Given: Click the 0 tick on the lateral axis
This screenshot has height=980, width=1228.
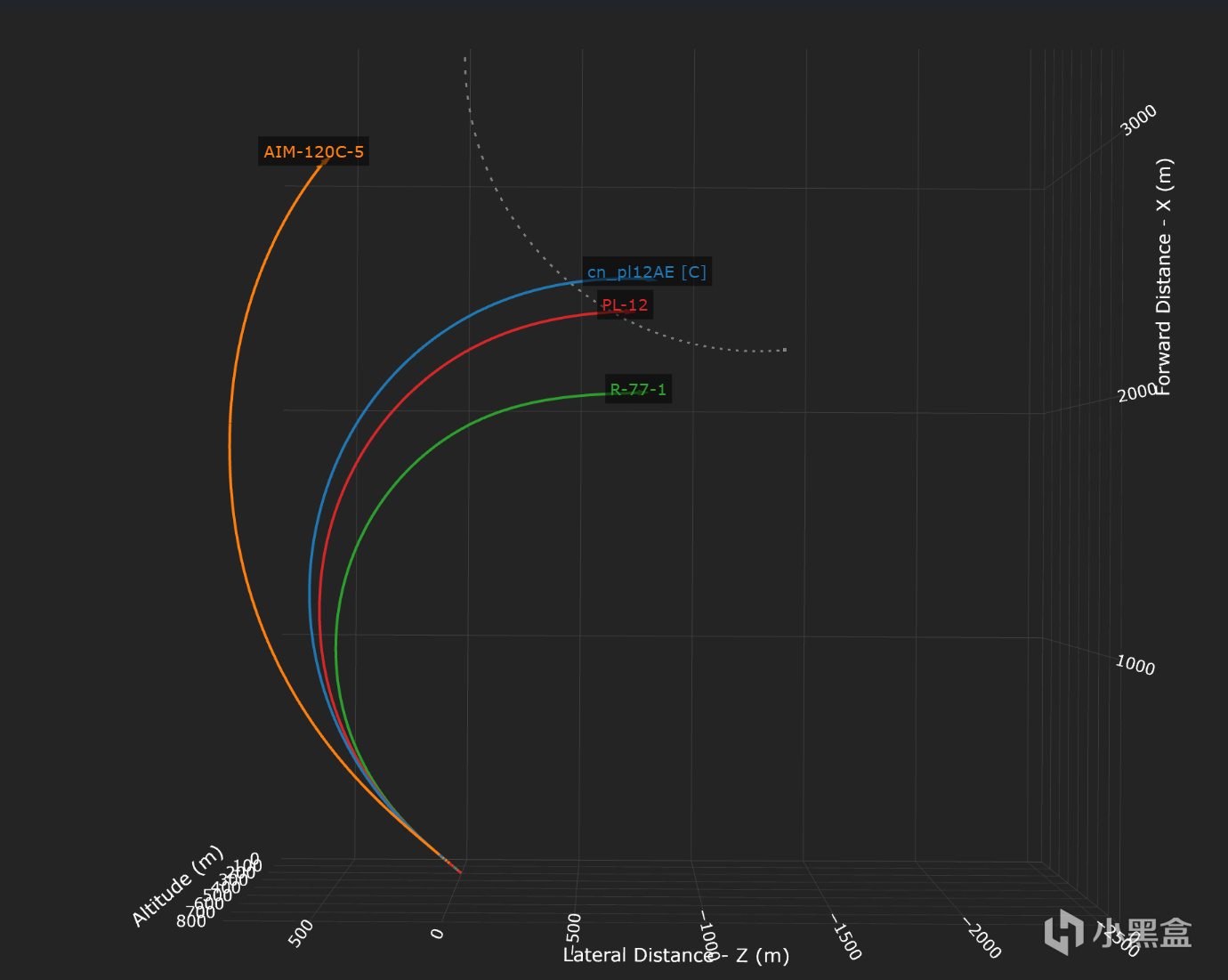Looking at the screenshot, I should [437, 933].
